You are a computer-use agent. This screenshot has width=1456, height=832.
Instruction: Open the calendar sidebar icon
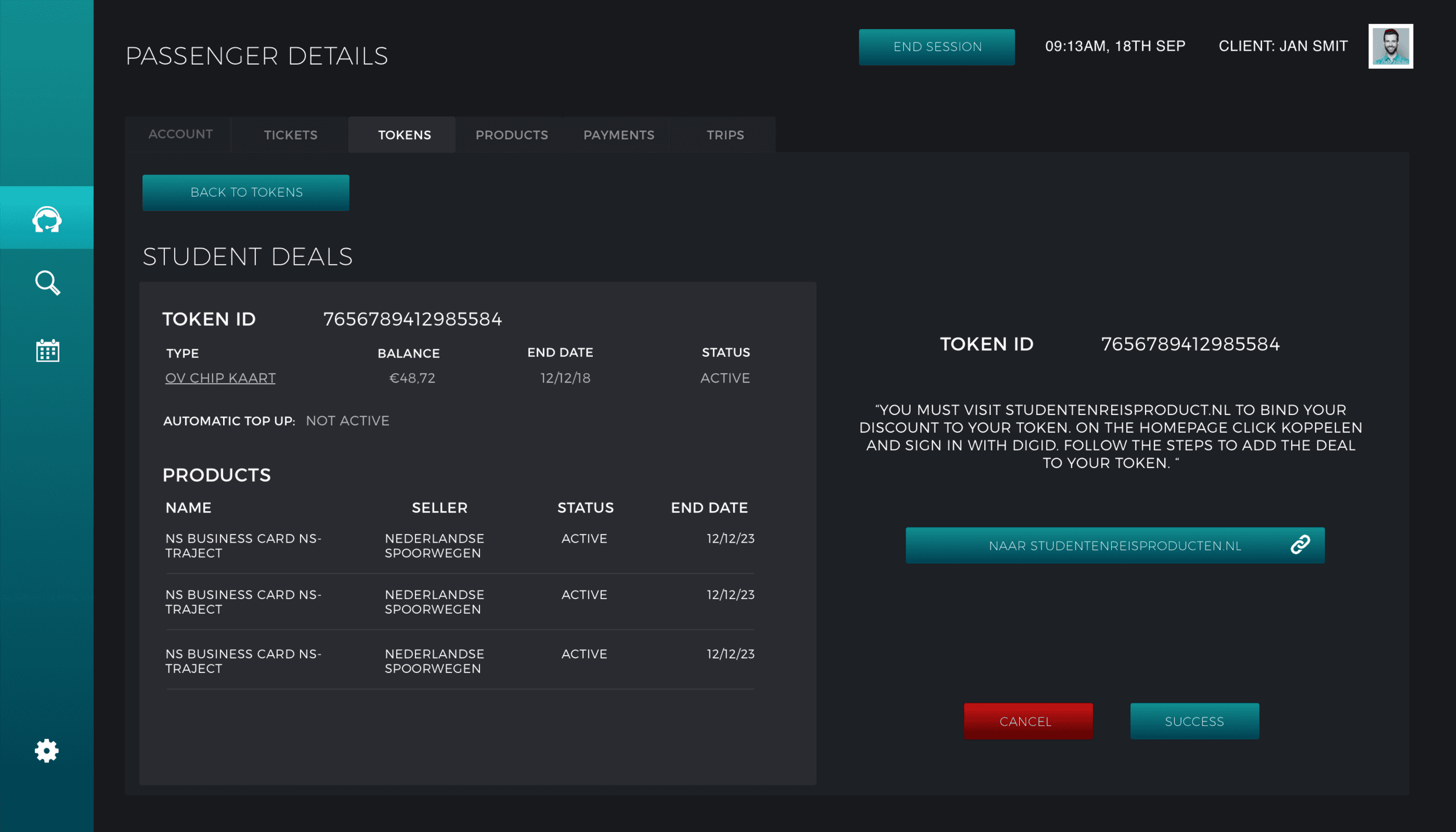[x=47, y=350]
